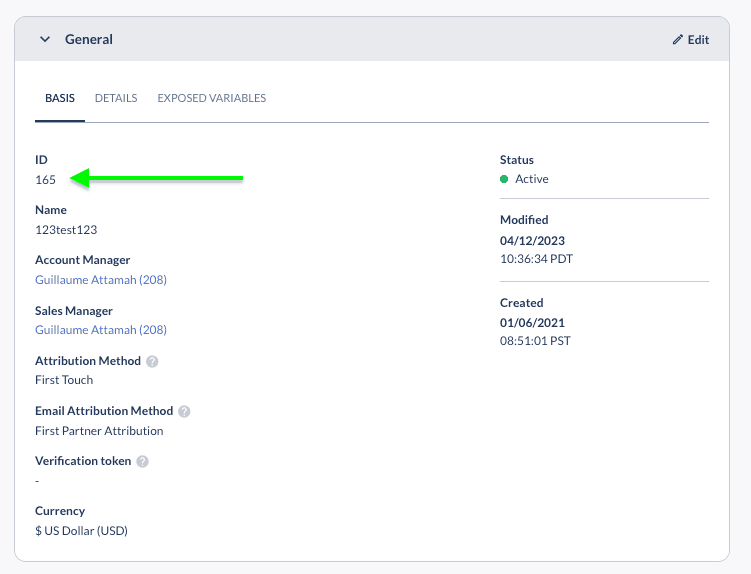Viewport: 751px width, 574px height.
Task: Collapse the General section chevron
Action: (x=45, y=39)
